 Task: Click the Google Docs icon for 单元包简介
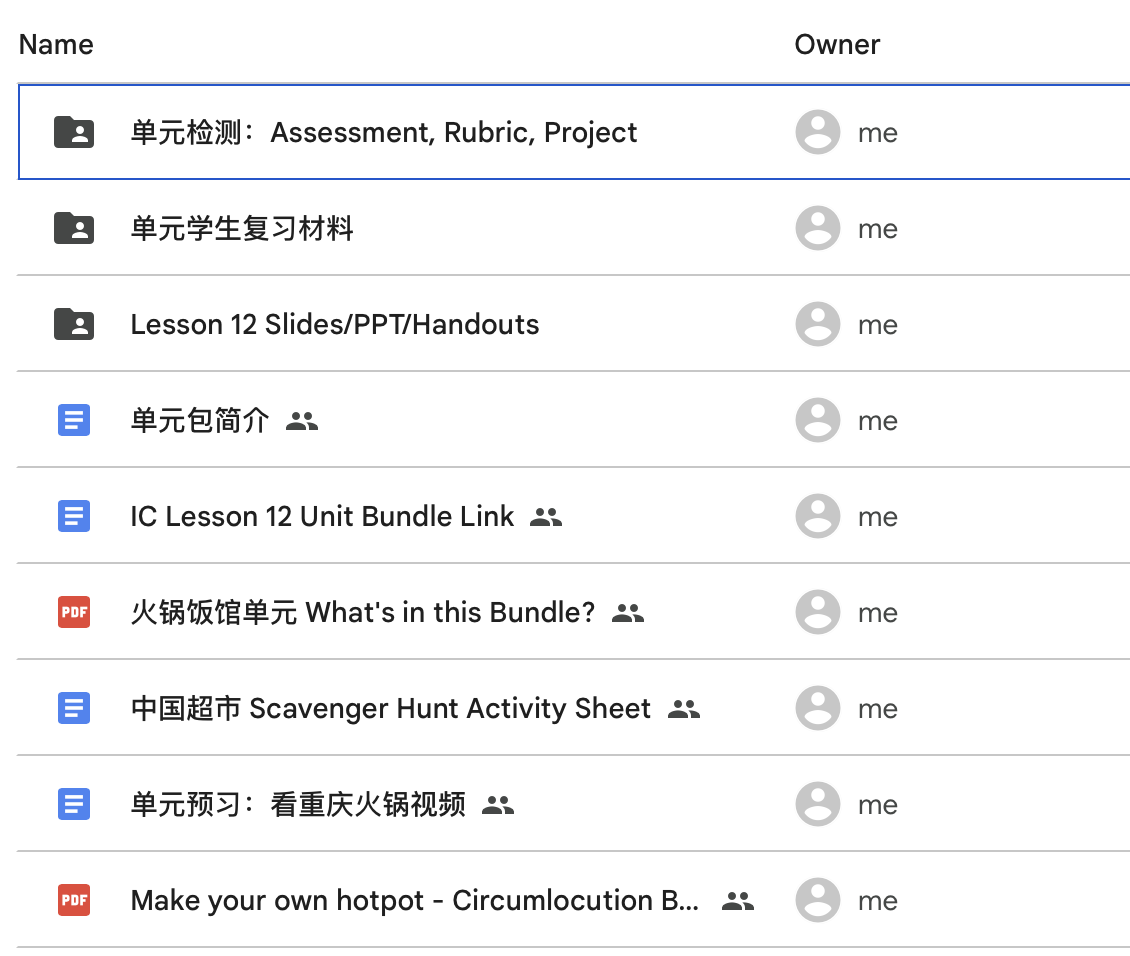pyautogui.click(x=74, y=420)
